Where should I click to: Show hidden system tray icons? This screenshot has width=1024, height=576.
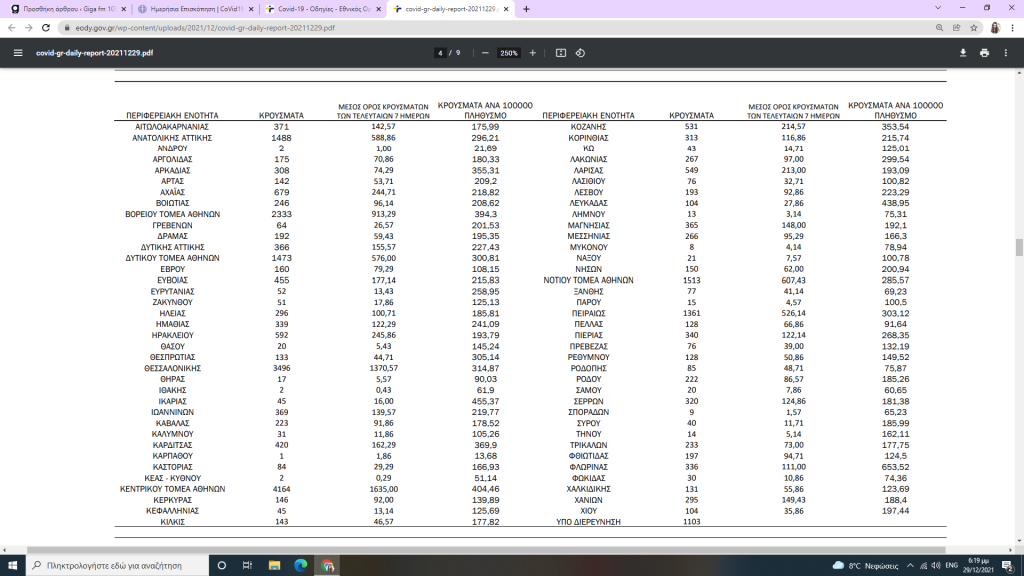point(910,566)
